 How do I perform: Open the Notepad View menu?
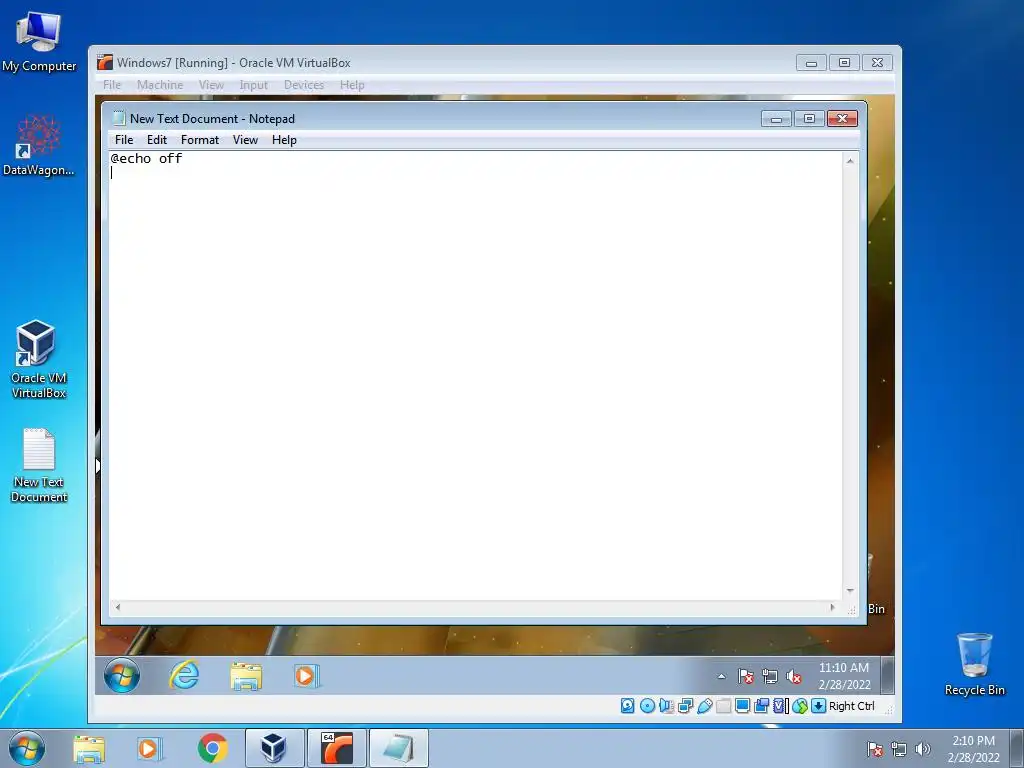coord(246,140)
